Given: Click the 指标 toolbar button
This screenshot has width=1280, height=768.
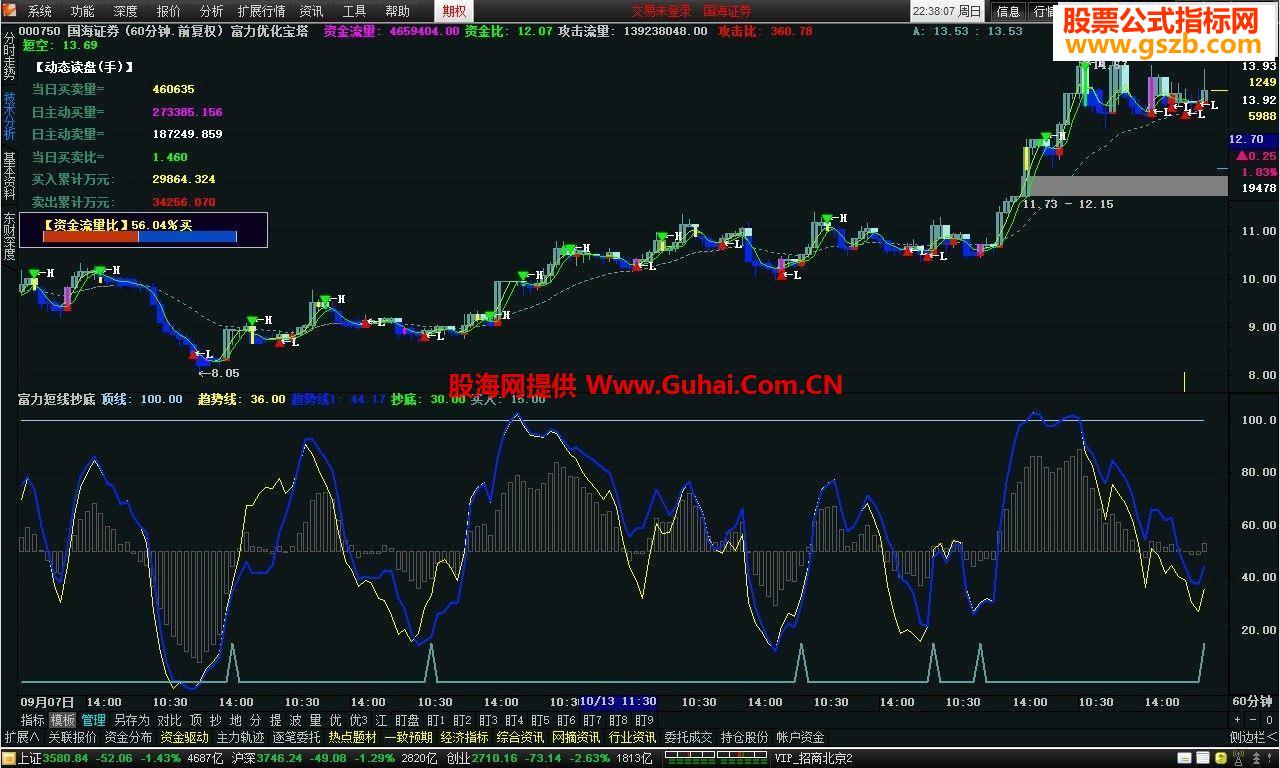Looking at the screenshot, I should point(33,720).
